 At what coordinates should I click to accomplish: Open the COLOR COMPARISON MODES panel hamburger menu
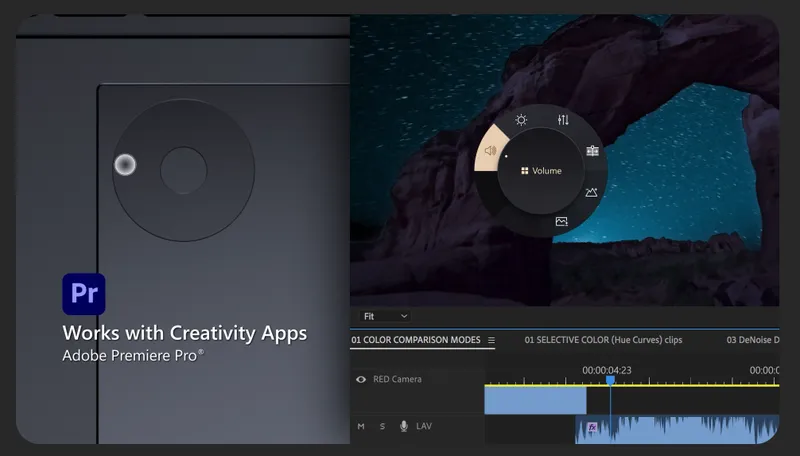click(491, 340)
